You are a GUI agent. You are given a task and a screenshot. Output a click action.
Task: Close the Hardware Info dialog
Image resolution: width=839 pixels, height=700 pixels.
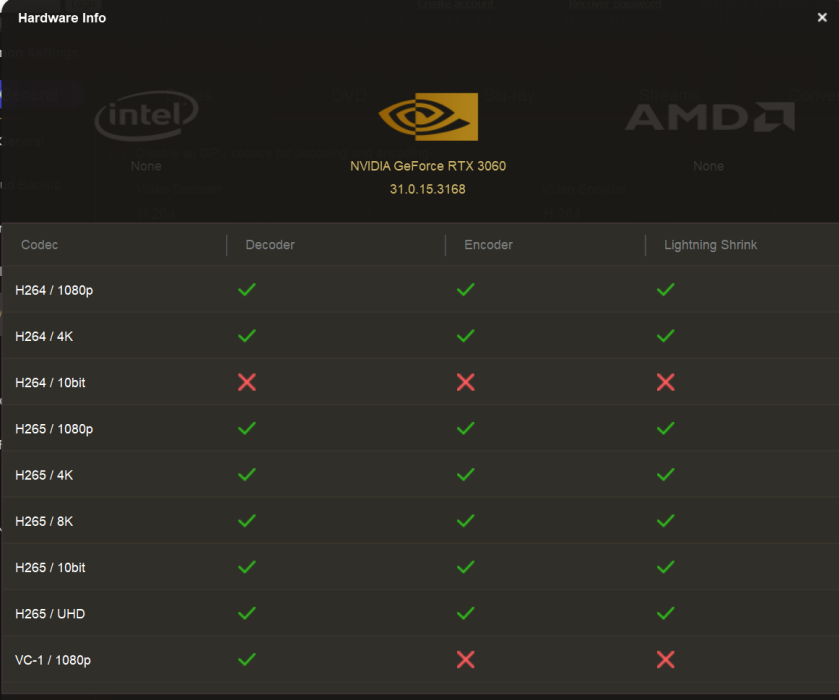[x=822, y=17]
